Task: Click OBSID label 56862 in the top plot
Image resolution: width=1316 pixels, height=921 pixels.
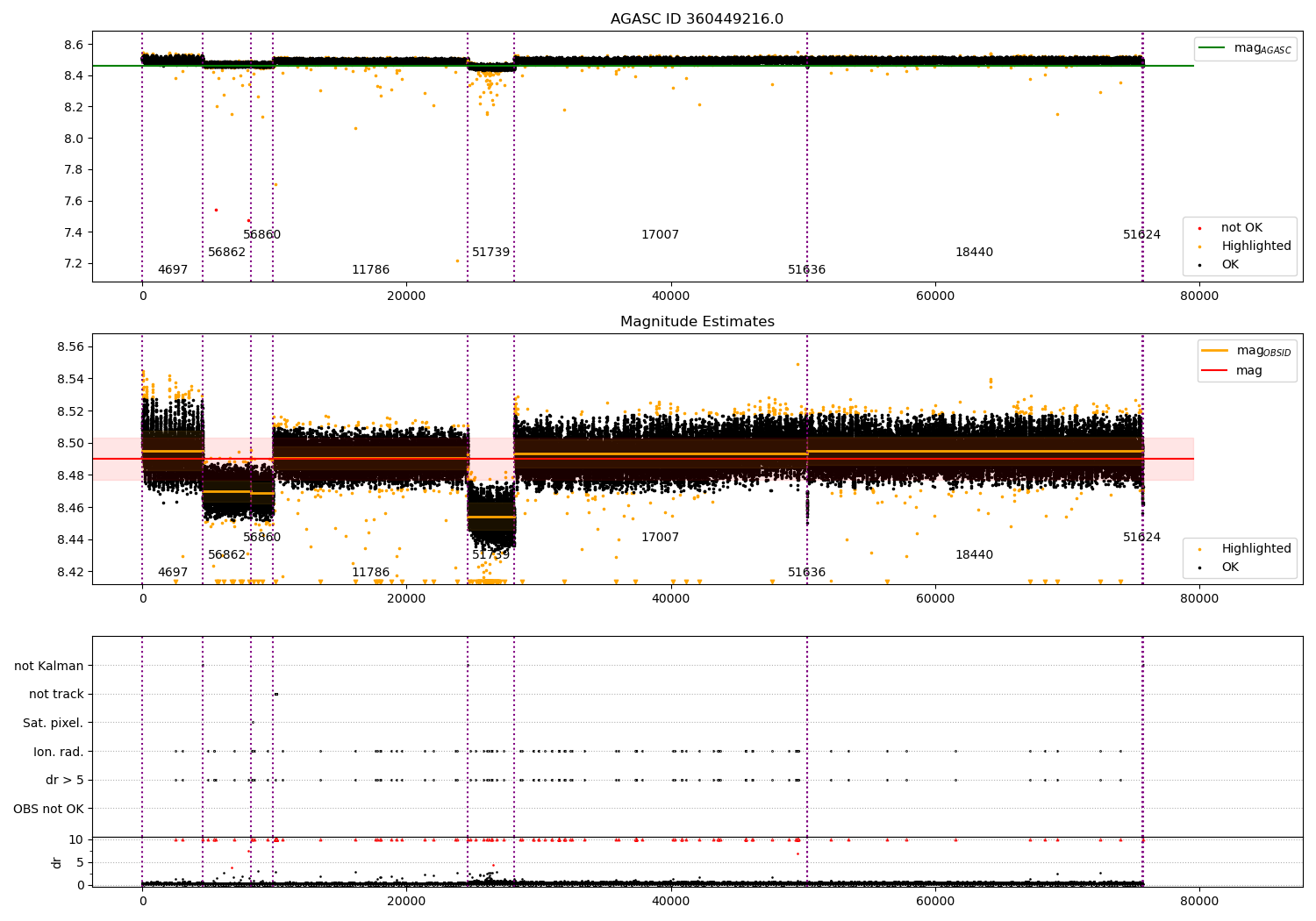Action: [227, 253]
